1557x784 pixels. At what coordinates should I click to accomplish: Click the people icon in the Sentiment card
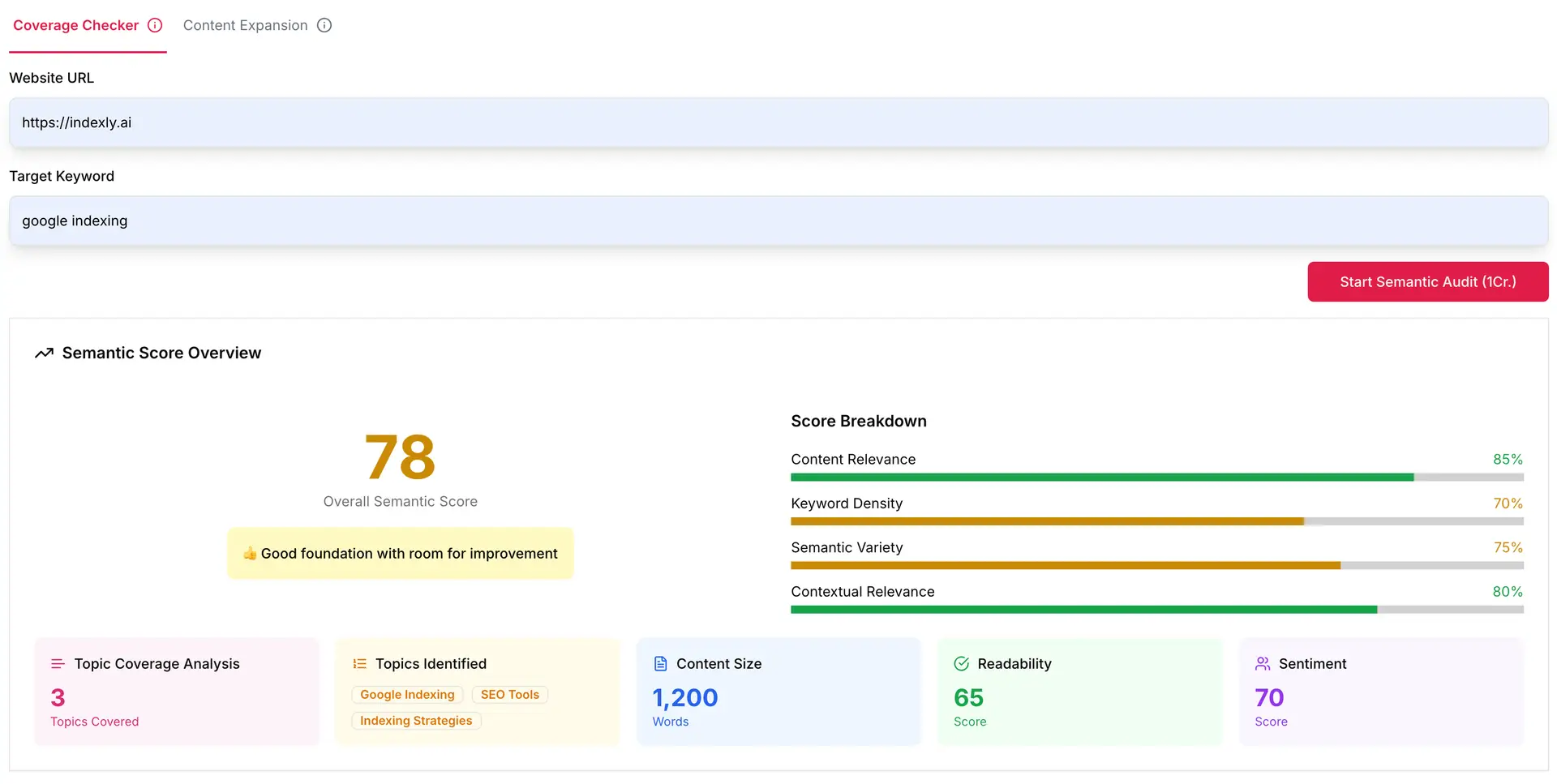pos(1262,663)
